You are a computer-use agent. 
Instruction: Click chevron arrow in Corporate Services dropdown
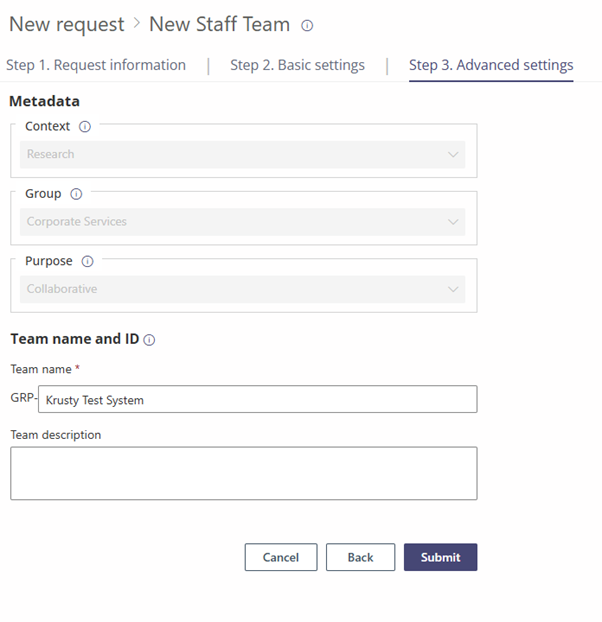pyautogui.click(x=454, y=222)
